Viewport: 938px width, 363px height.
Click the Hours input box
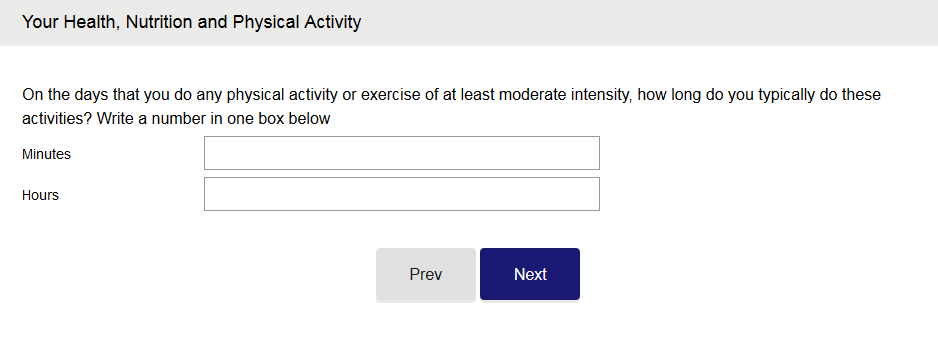coord(401,194)
